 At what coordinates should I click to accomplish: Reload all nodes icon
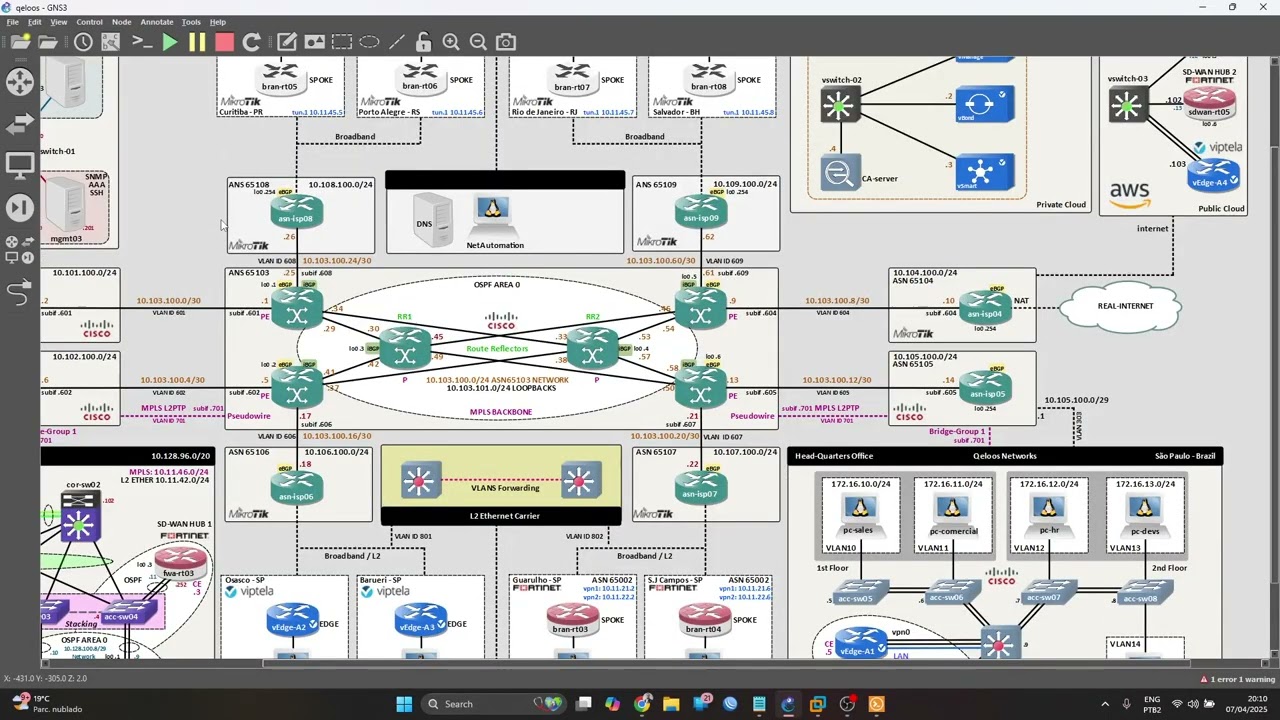click(252, 42)
